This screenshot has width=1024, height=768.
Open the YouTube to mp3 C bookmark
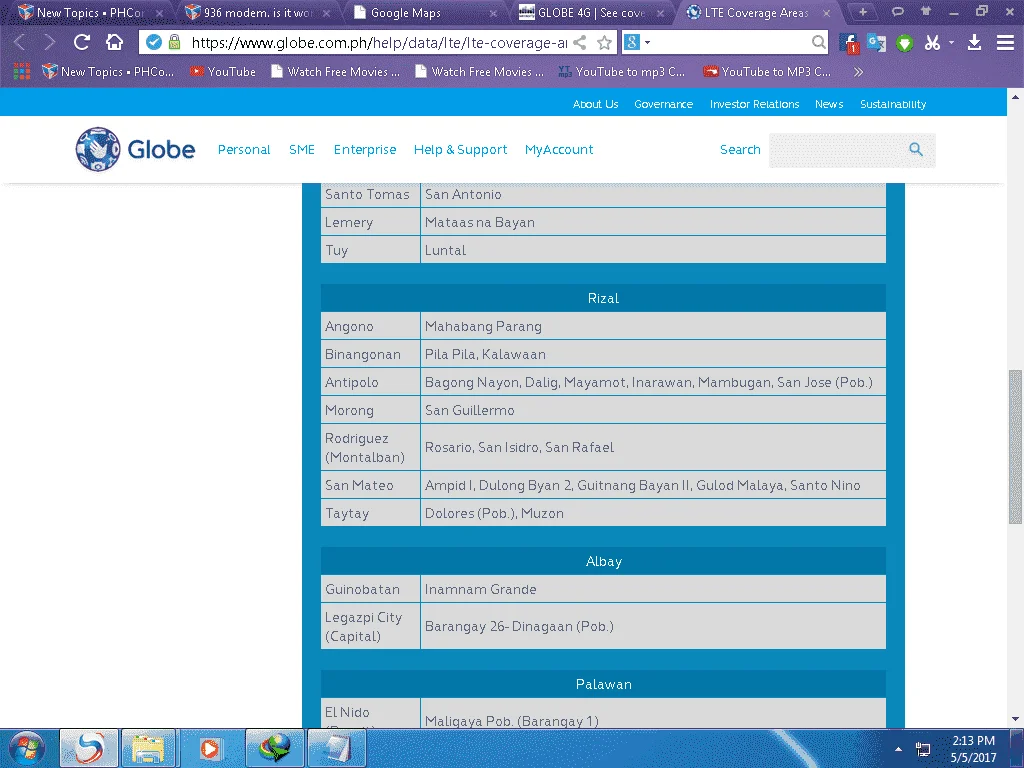tap(622, 72)
